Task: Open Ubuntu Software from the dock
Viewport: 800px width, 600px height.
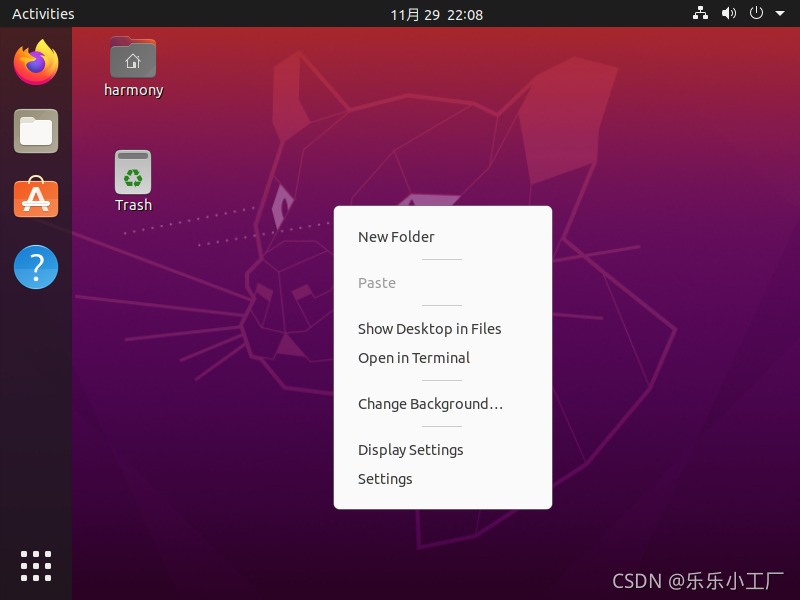Action: tap(36, 197)
